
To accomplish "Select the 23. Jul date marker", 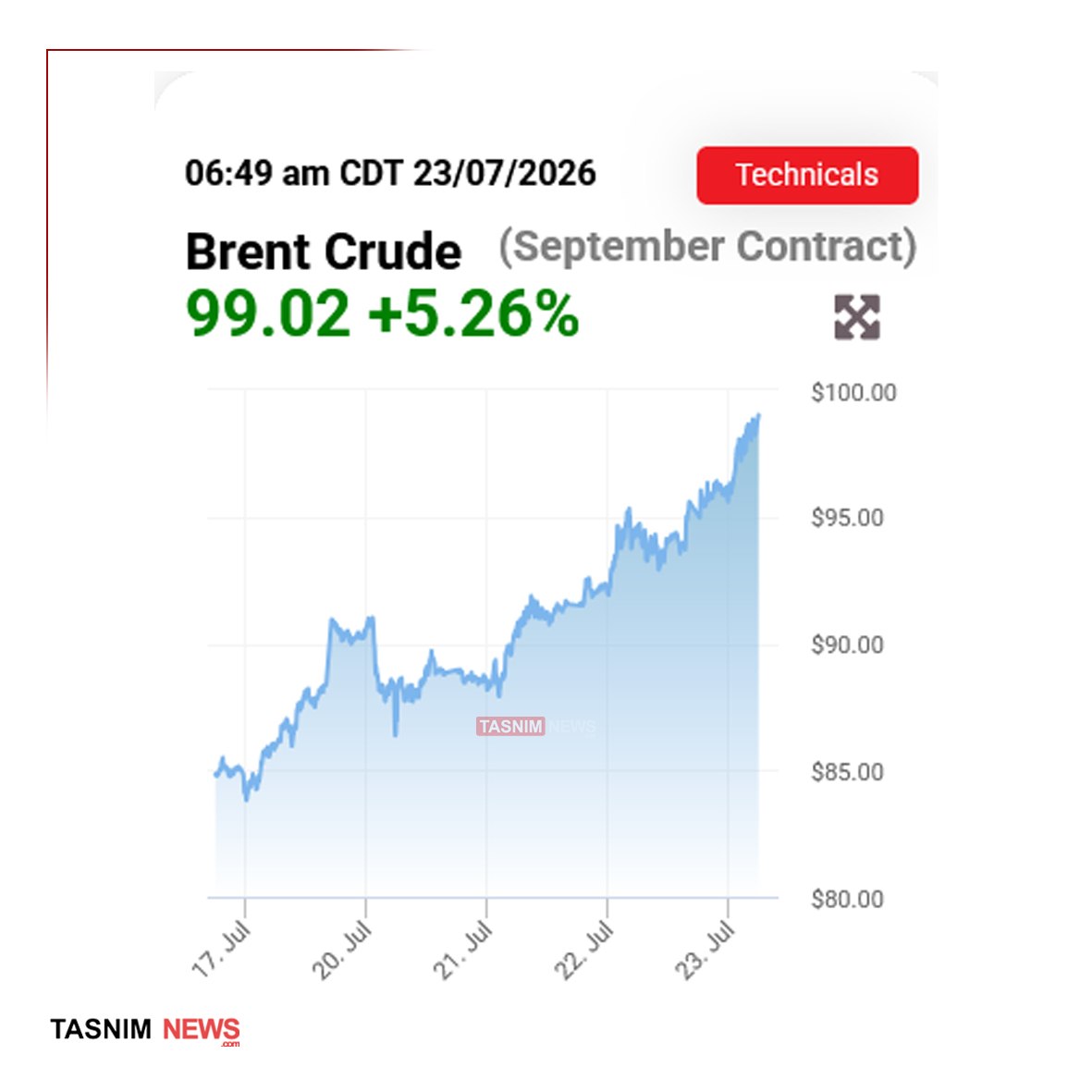I will (705, 949).
